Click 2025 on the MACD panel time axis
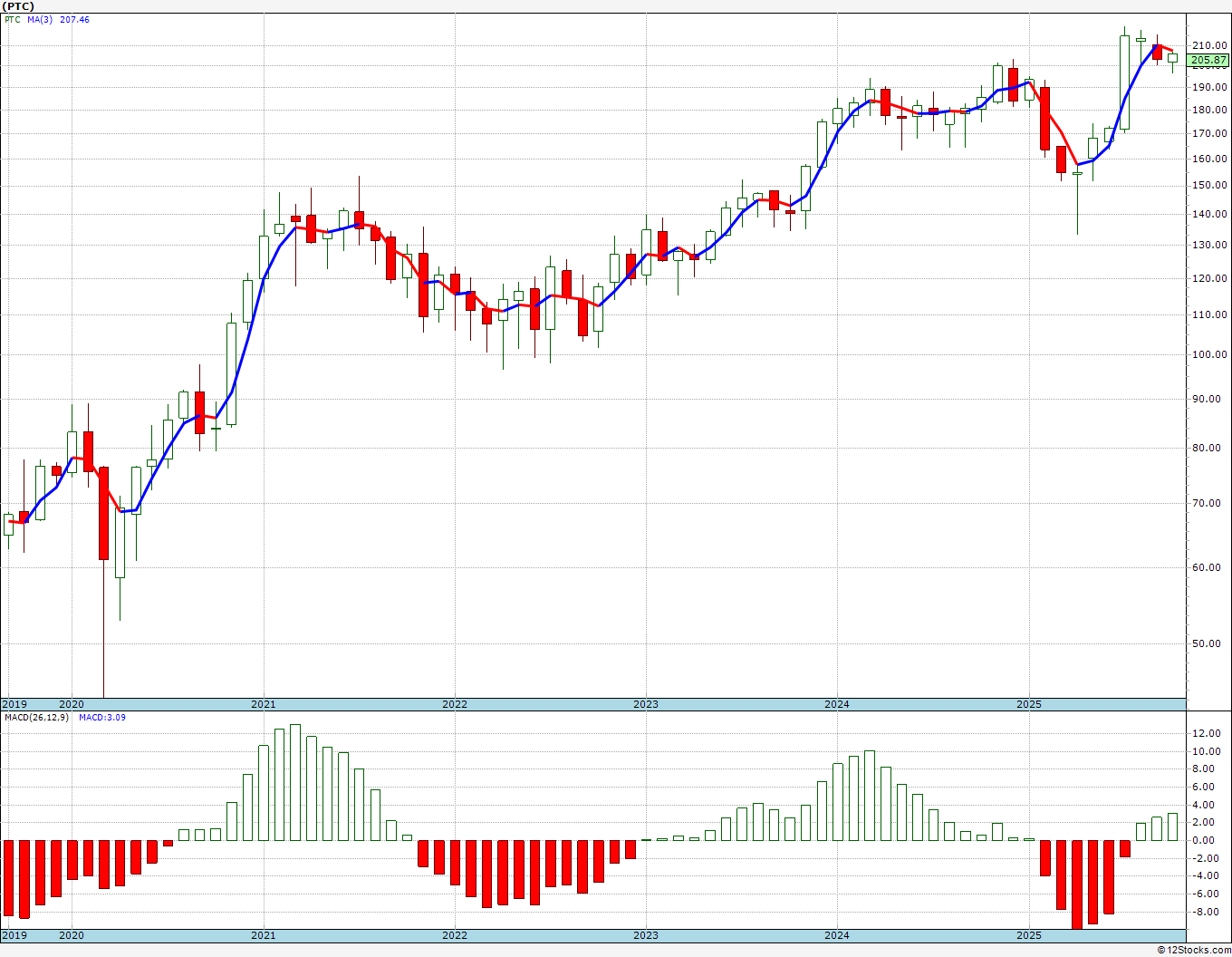Screen dimensions: 1232x957 coord(1029,935)
